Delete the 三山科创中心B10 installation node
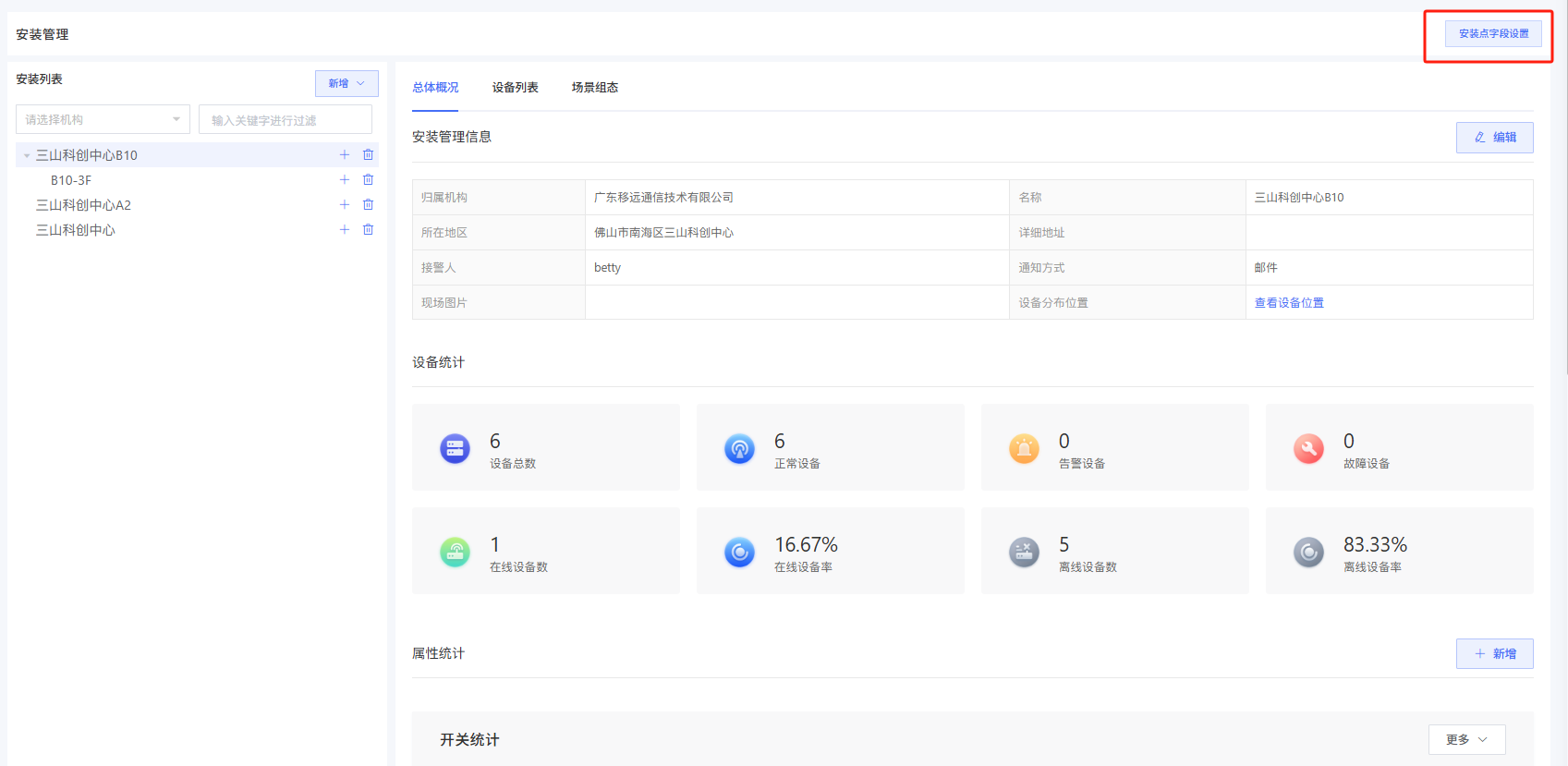This screenshot has height=766, width=1568. (x=368, y=155)
